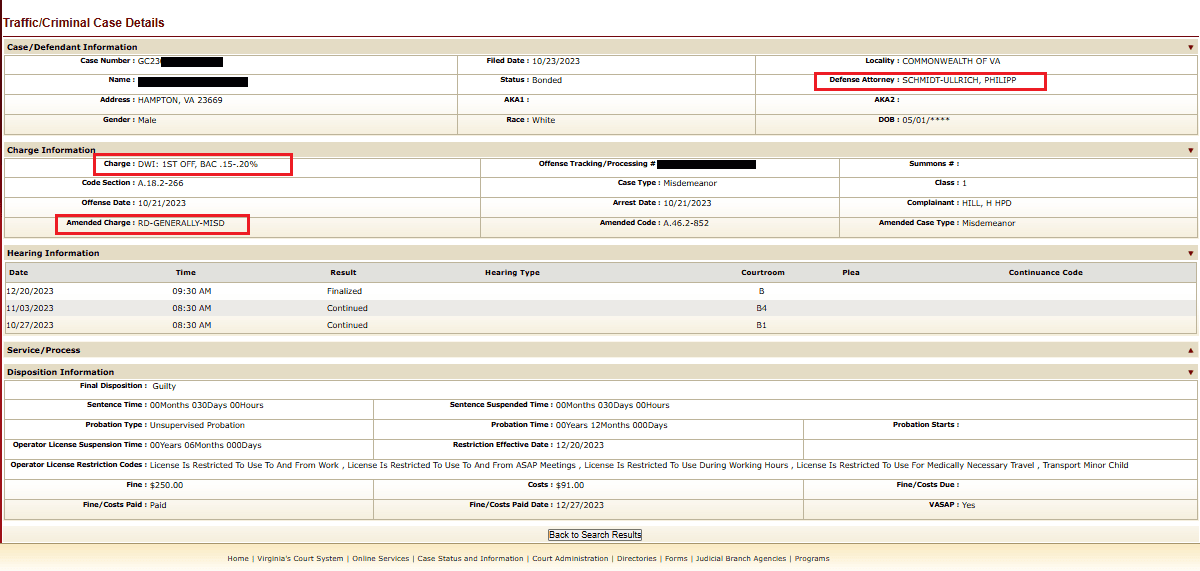Select the 12/20/2023 finalized hearing row

600,291
